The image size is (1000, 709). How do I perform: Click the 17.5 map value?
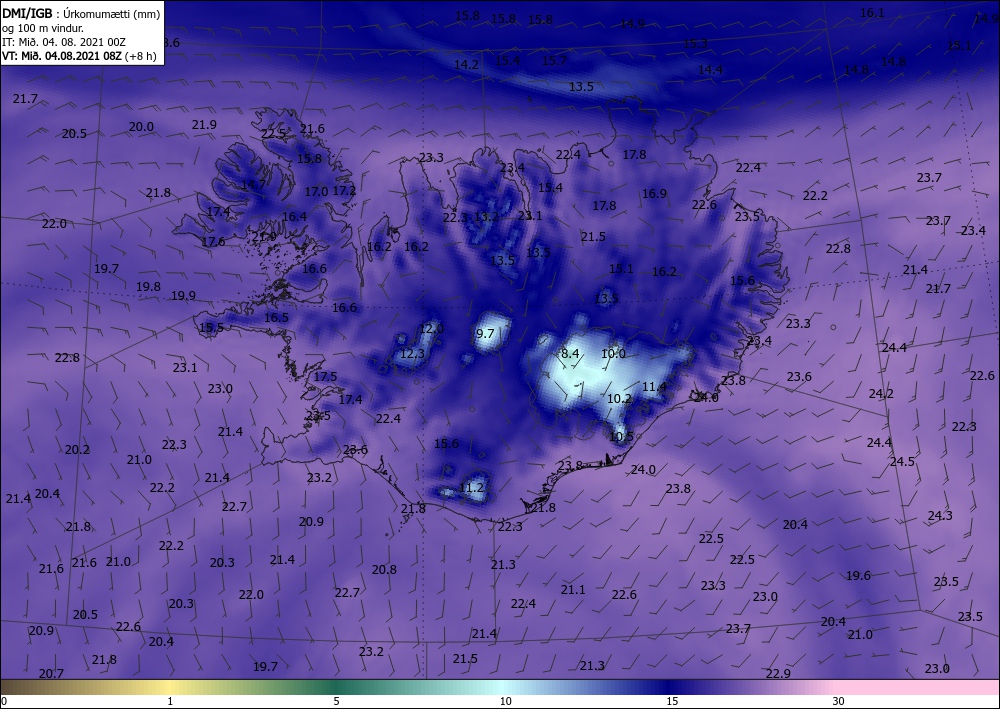(x=325, y=377)
